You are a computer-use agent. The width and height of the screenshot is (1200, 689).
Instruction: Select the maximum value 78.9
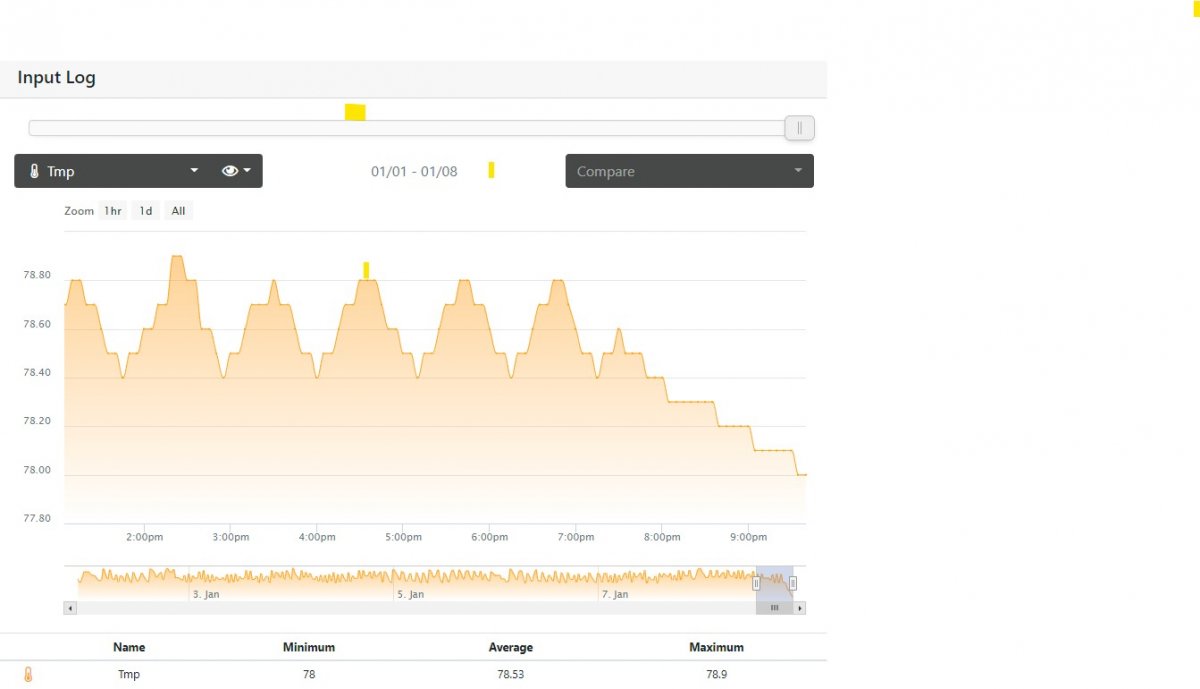(x=716, y=675)
